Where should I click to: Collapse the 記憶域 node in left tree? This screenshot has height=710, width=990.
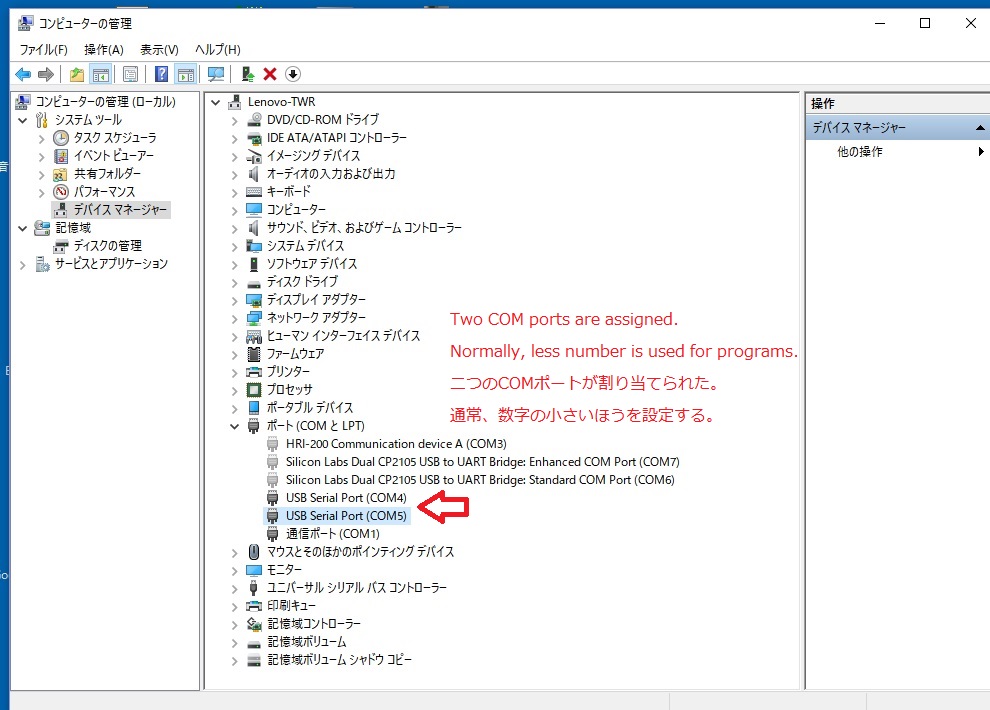point(23,228)
